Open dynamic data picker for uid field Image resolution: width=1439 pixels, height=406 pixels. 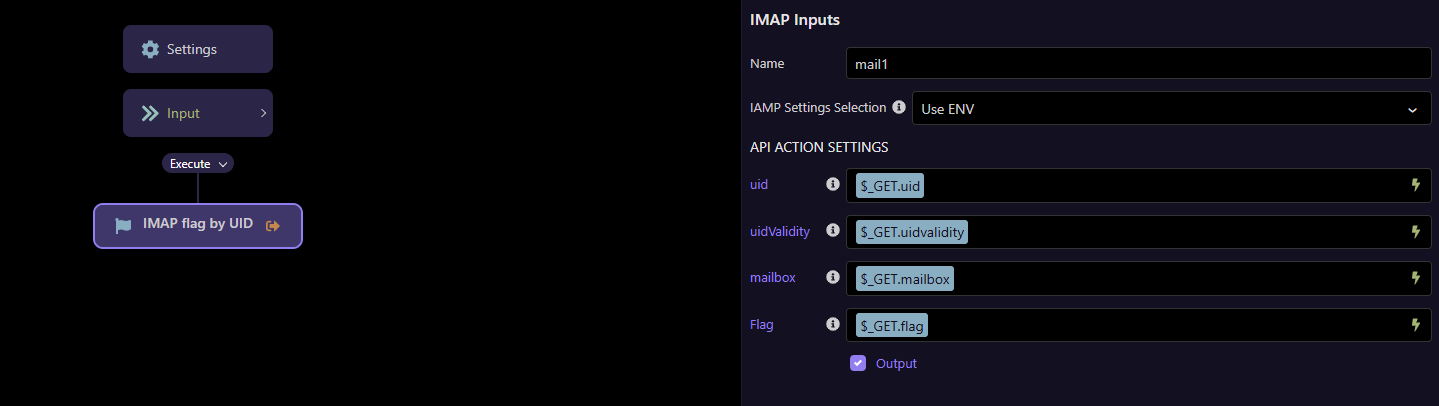click(1415, 185)
